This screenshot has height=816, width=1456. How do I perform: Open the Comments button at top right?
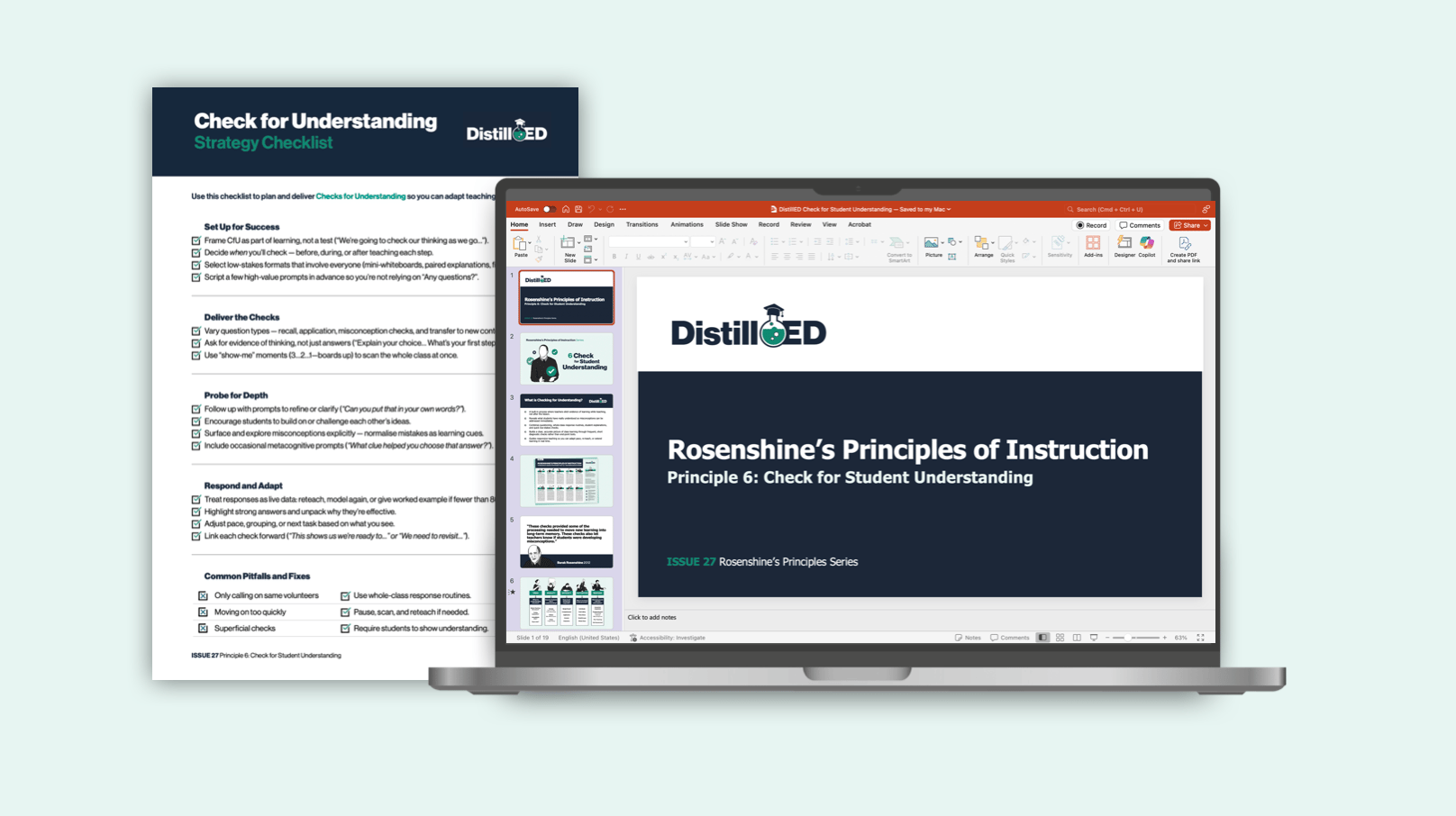click(1140, 225)
